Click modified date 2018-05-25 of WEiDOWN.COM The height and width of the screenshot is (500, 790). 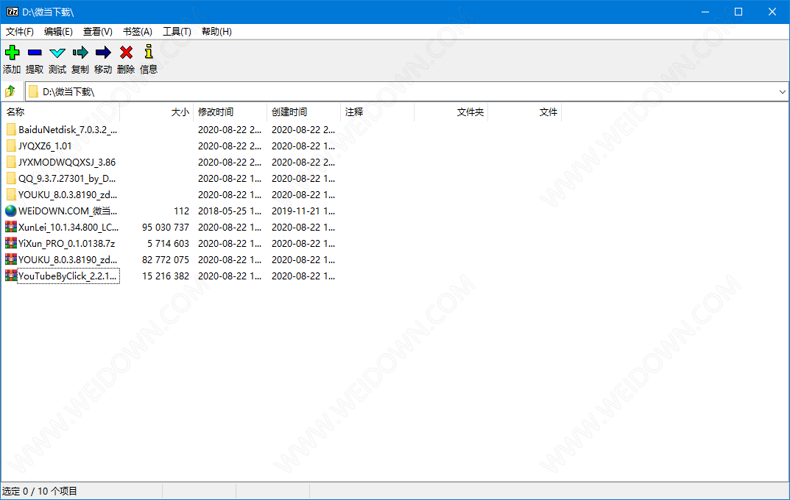click(x=230, y=211)
